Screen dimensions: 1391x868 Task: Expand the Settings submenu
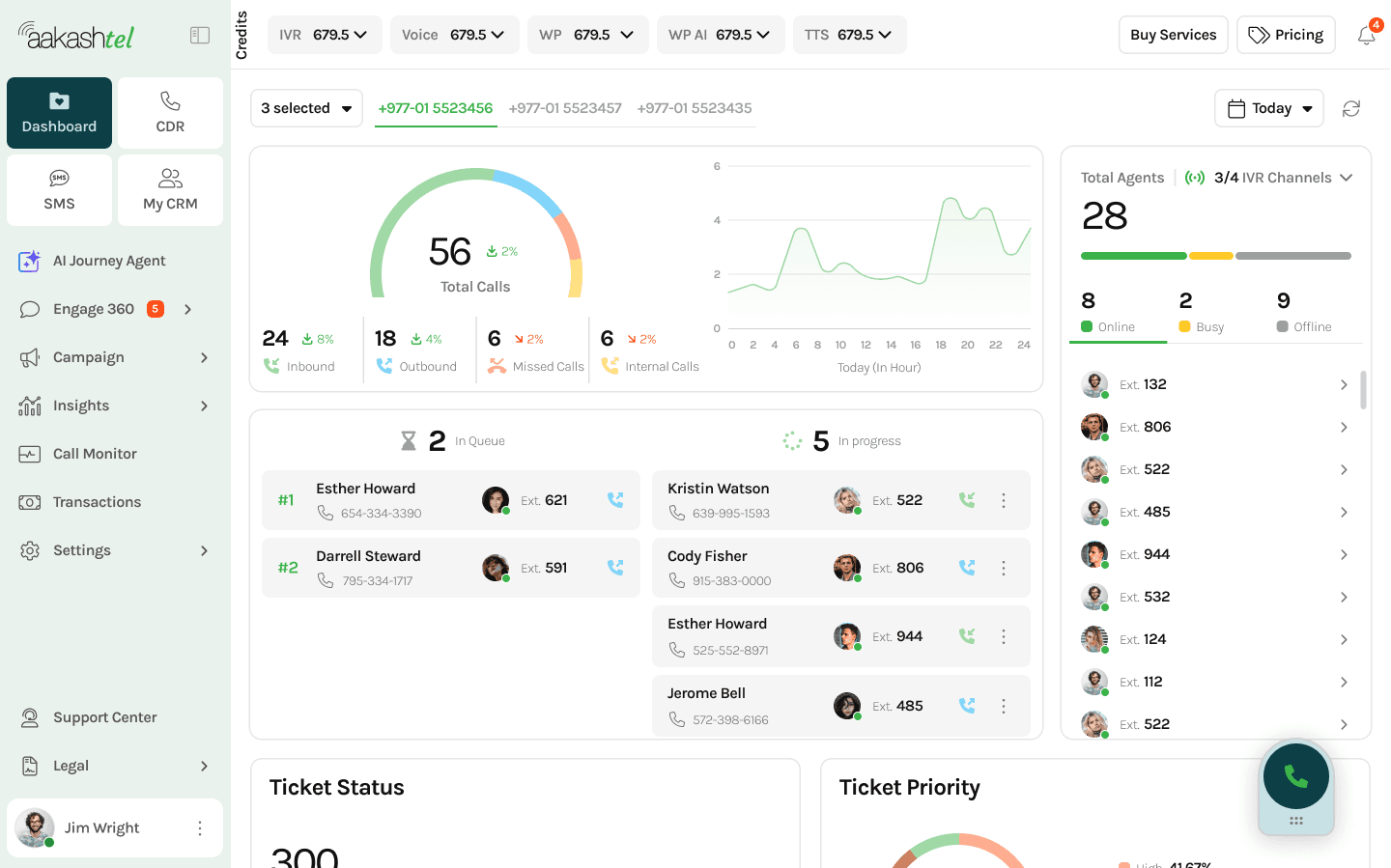204,550
